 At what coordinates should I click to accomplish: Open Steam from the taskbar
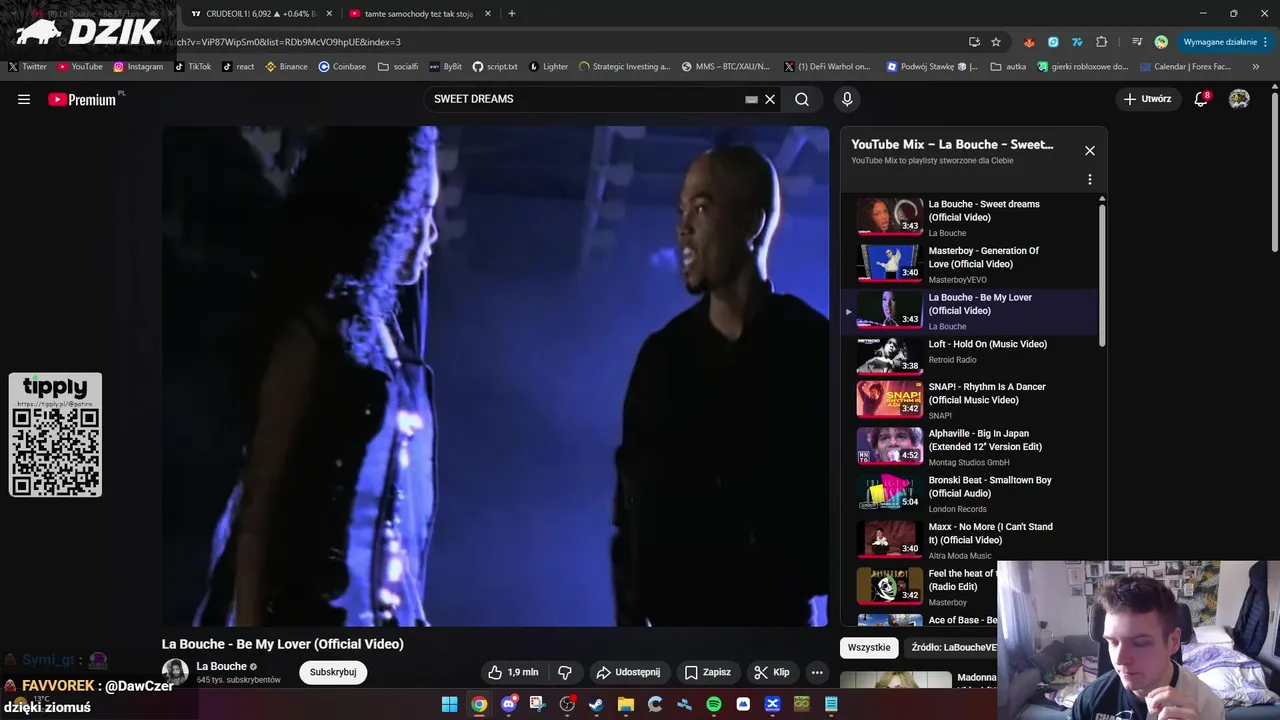[596, 705]
